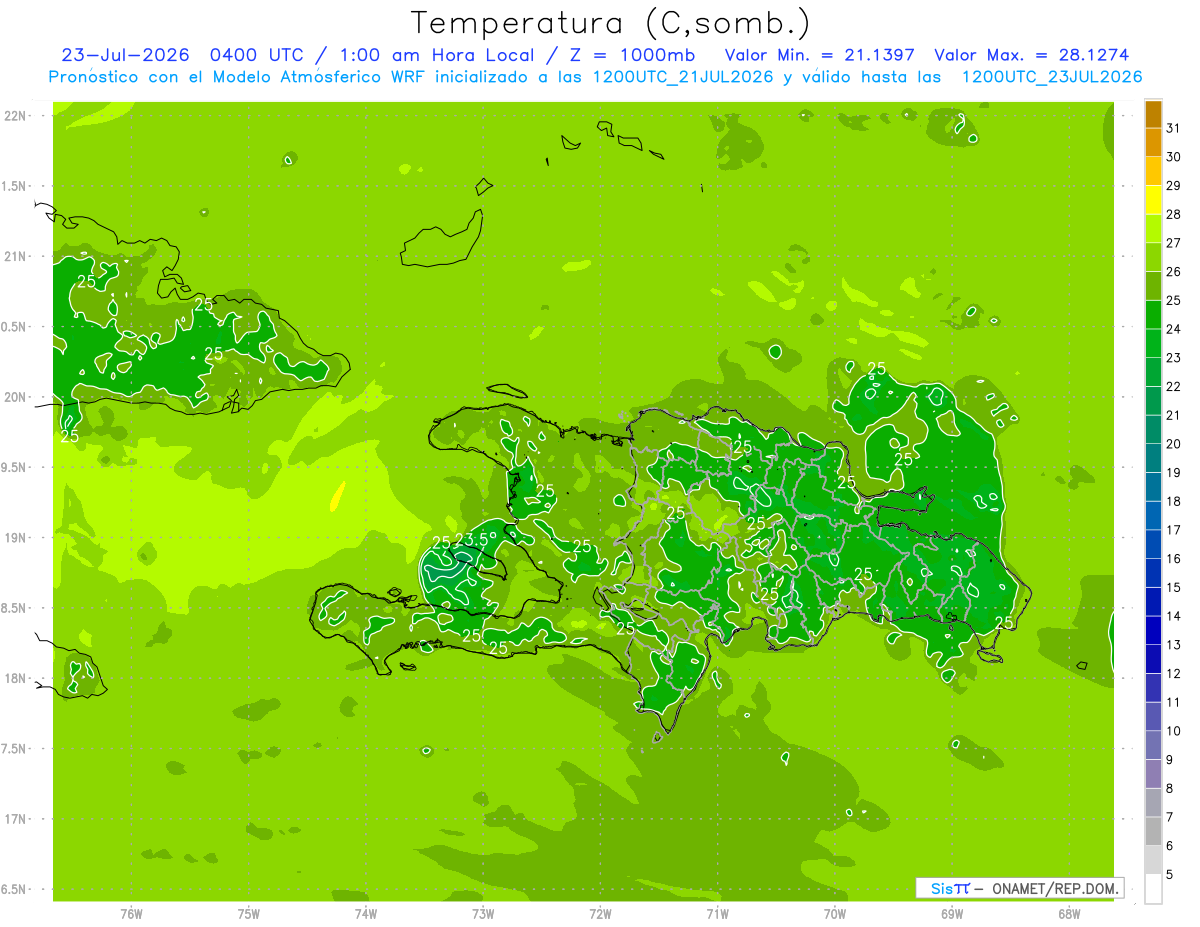1200x927 pixels.
Task: Click "Valor Min. = 21.1397"
Action: pyautogui.click(x=821, y=54)
